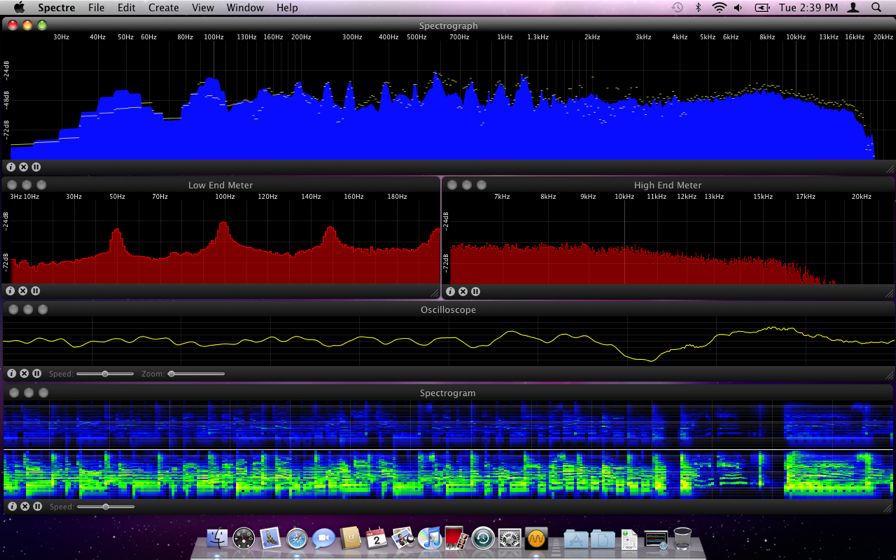
Task: Open info for the High End Meter
Action: coord(450,292)
